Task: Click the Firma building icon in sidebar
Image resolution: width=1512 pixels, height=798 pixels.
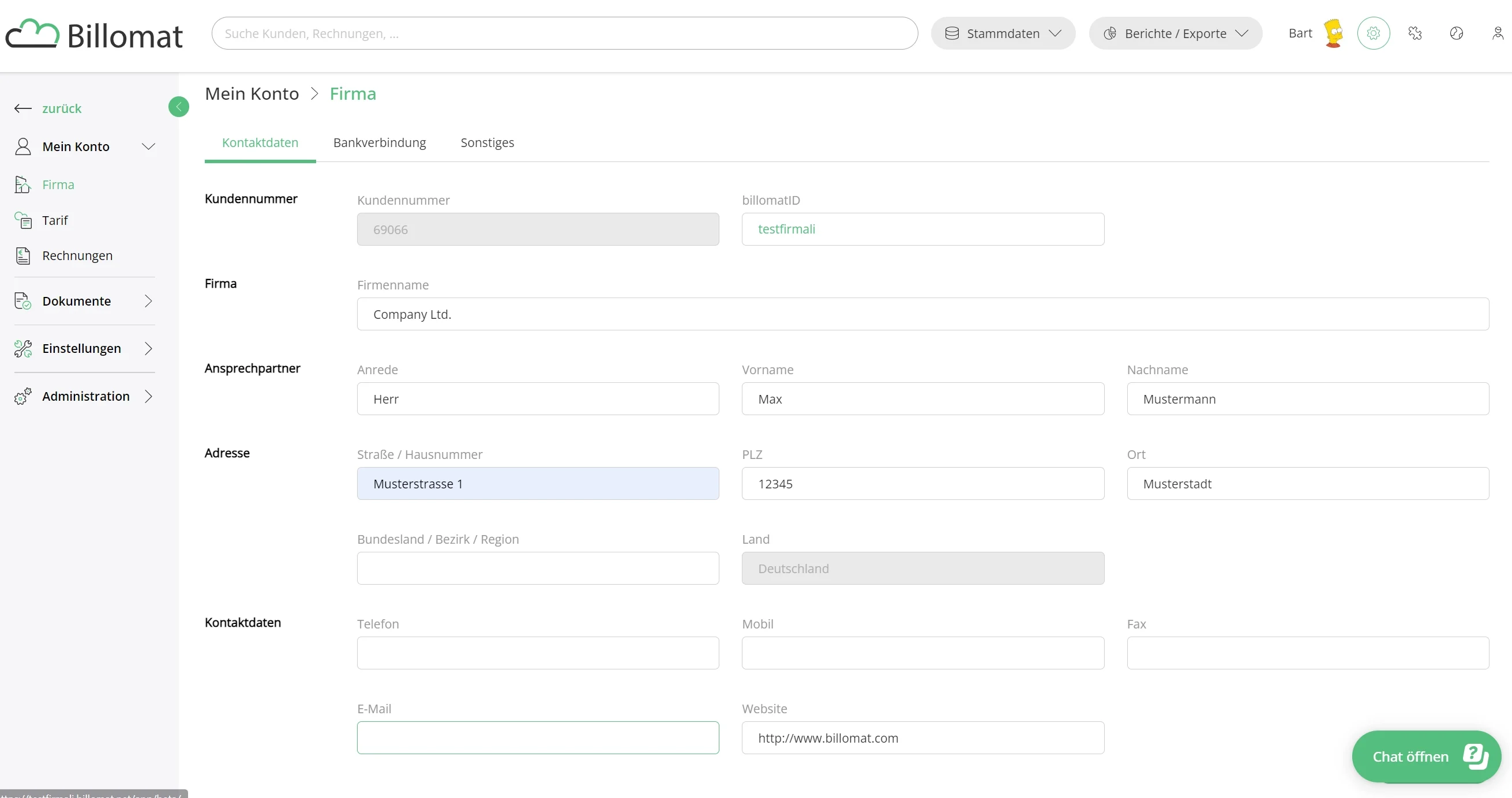Action: [22, 185]
